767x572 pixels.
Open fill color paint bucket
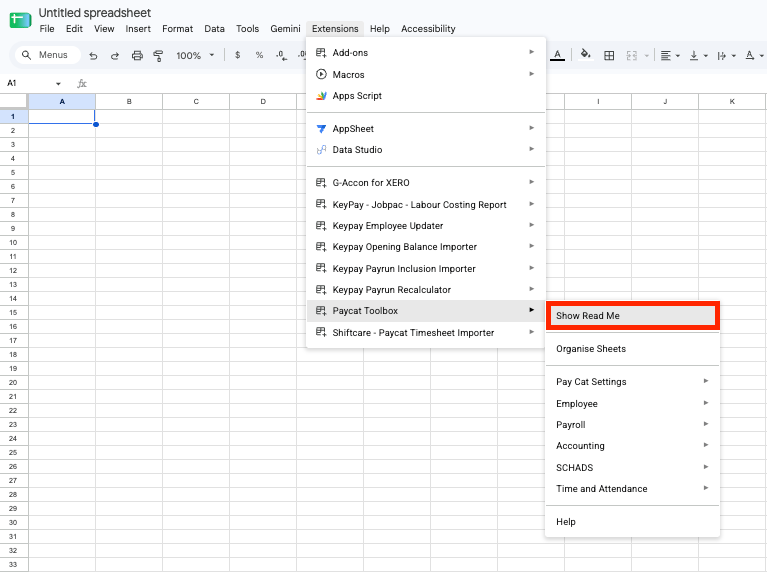click(586, 55)
